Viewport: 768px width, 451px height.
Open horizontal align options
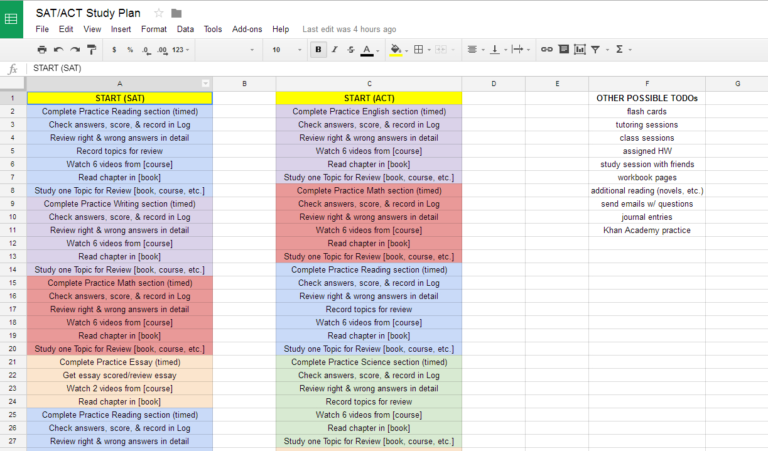coord(472,49)
